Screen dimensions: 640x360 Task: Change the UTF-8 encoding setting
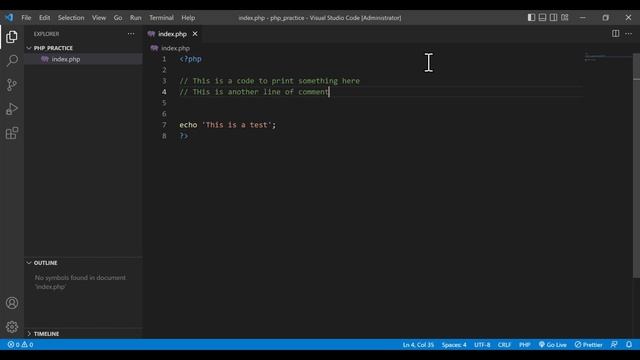pyautogui.click(x=482, y=345)
